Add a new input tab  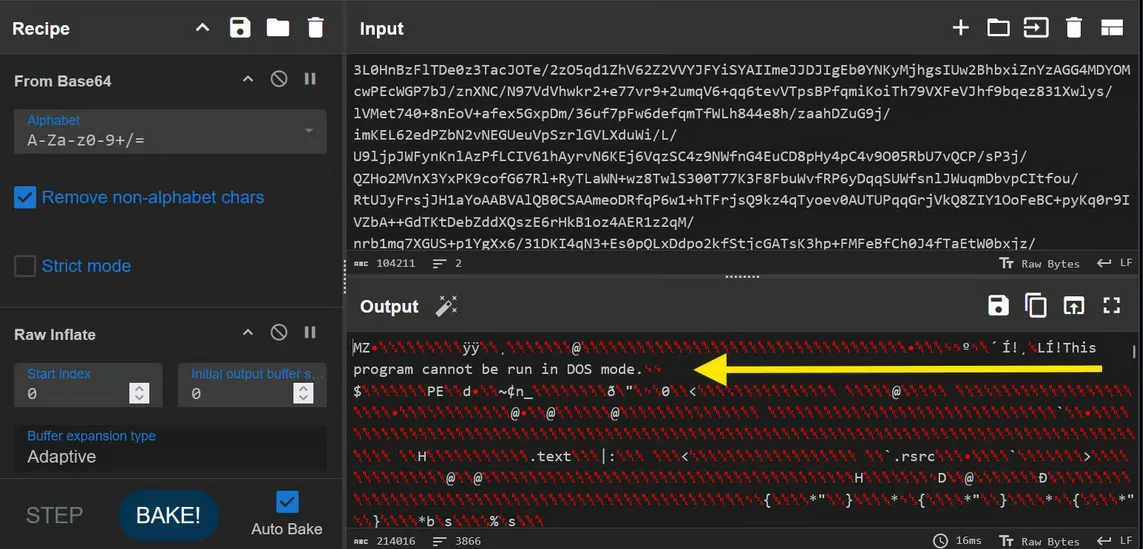(x=960, y=28)
